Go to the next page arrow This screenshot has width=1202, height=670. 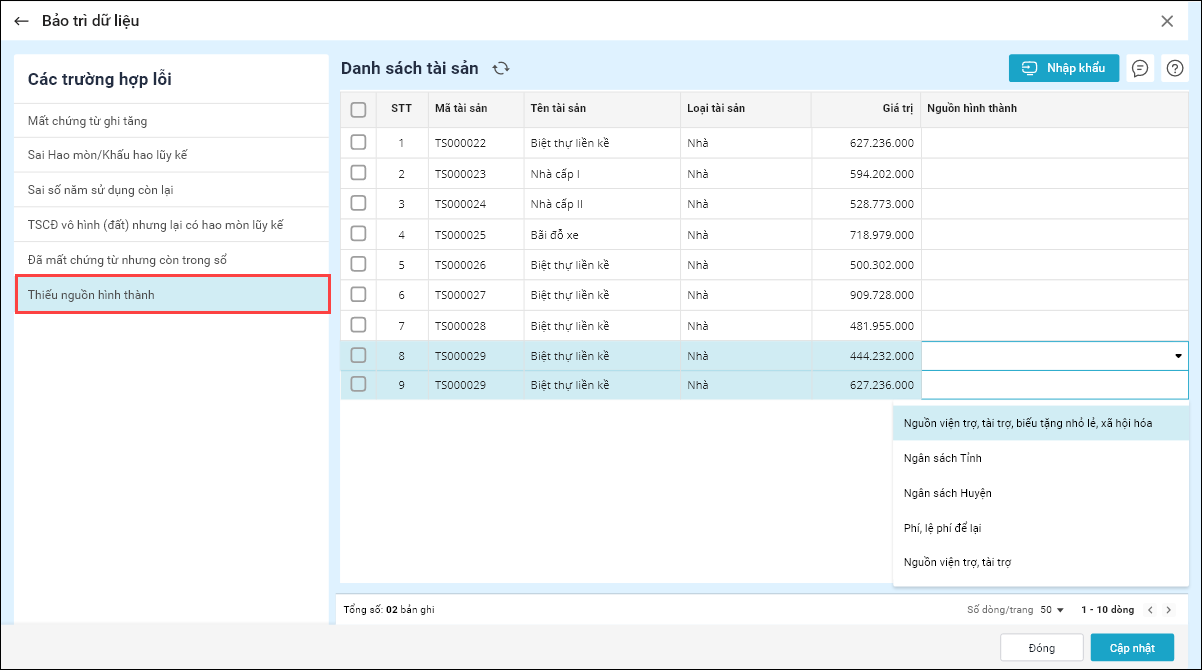tap(1168, 610)
